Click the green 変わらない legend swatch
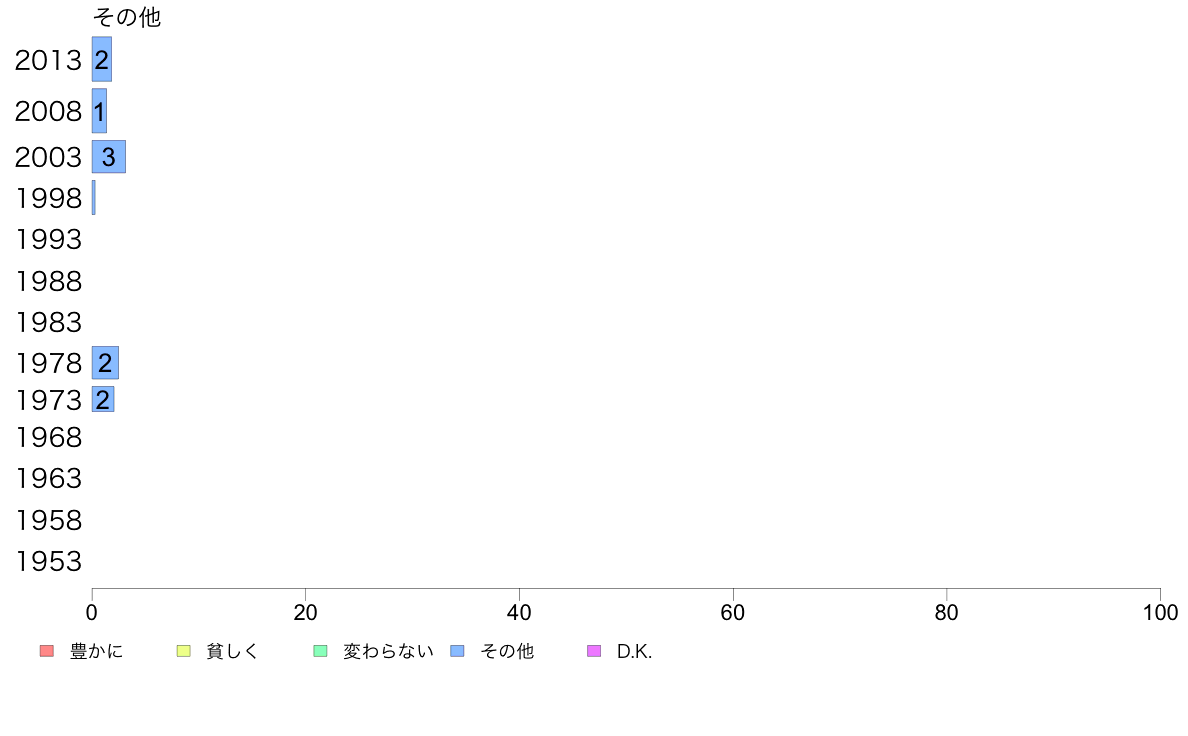Viewport: 1188px width, 736px height. 320,651
